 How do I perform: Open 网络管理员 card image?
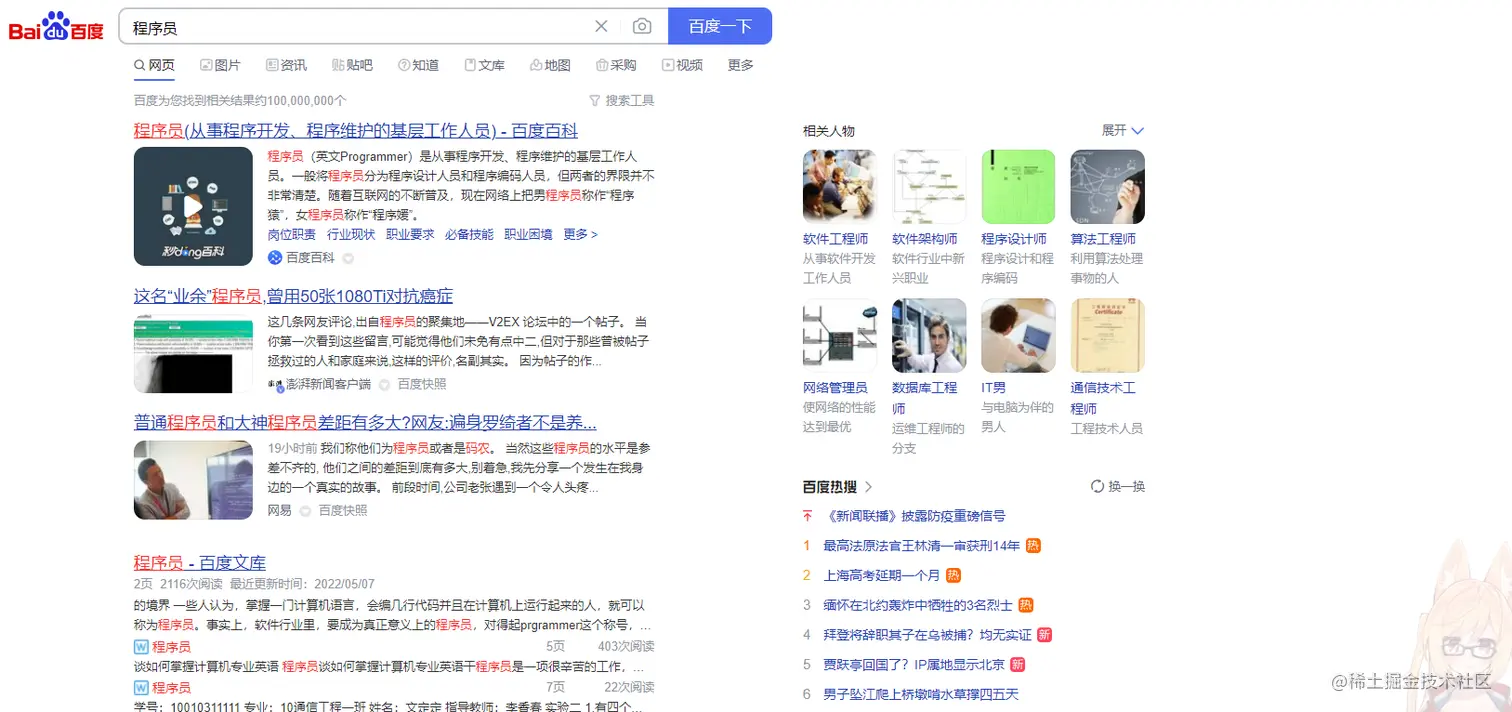pyautogui.click(x=840, y=336)
